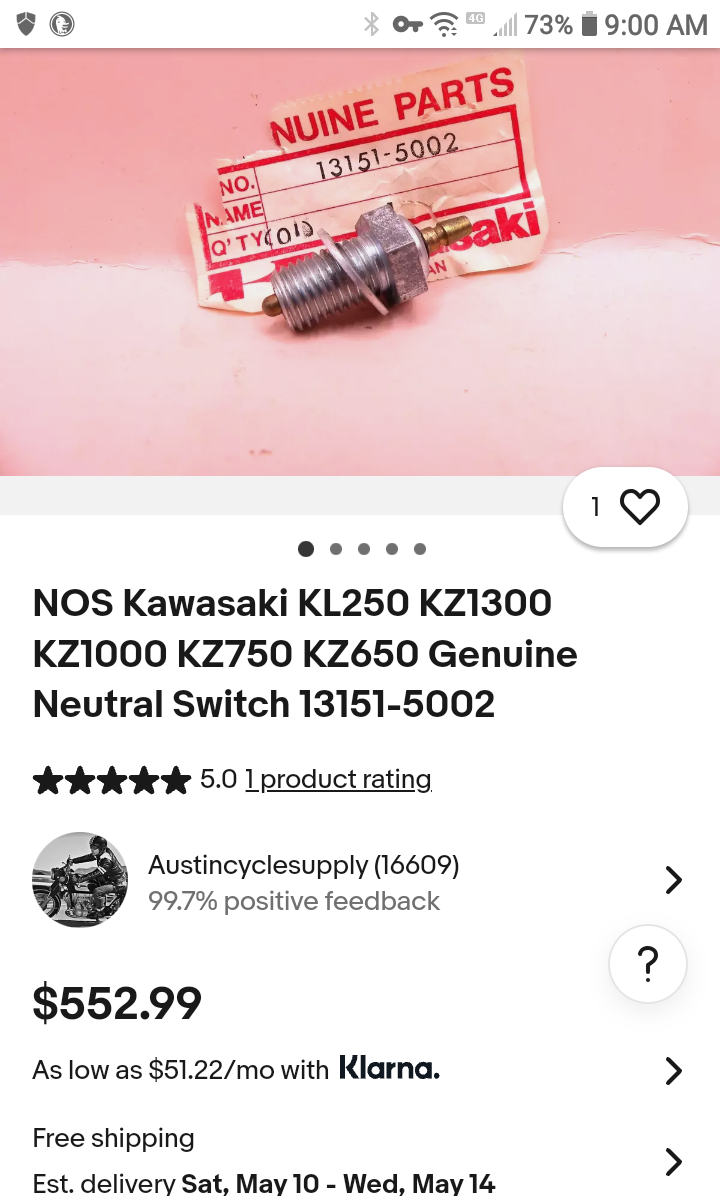Open the Austincyclesupply seller name
This screenshot has height=1196, width=720.
click(x=304, y=865)
